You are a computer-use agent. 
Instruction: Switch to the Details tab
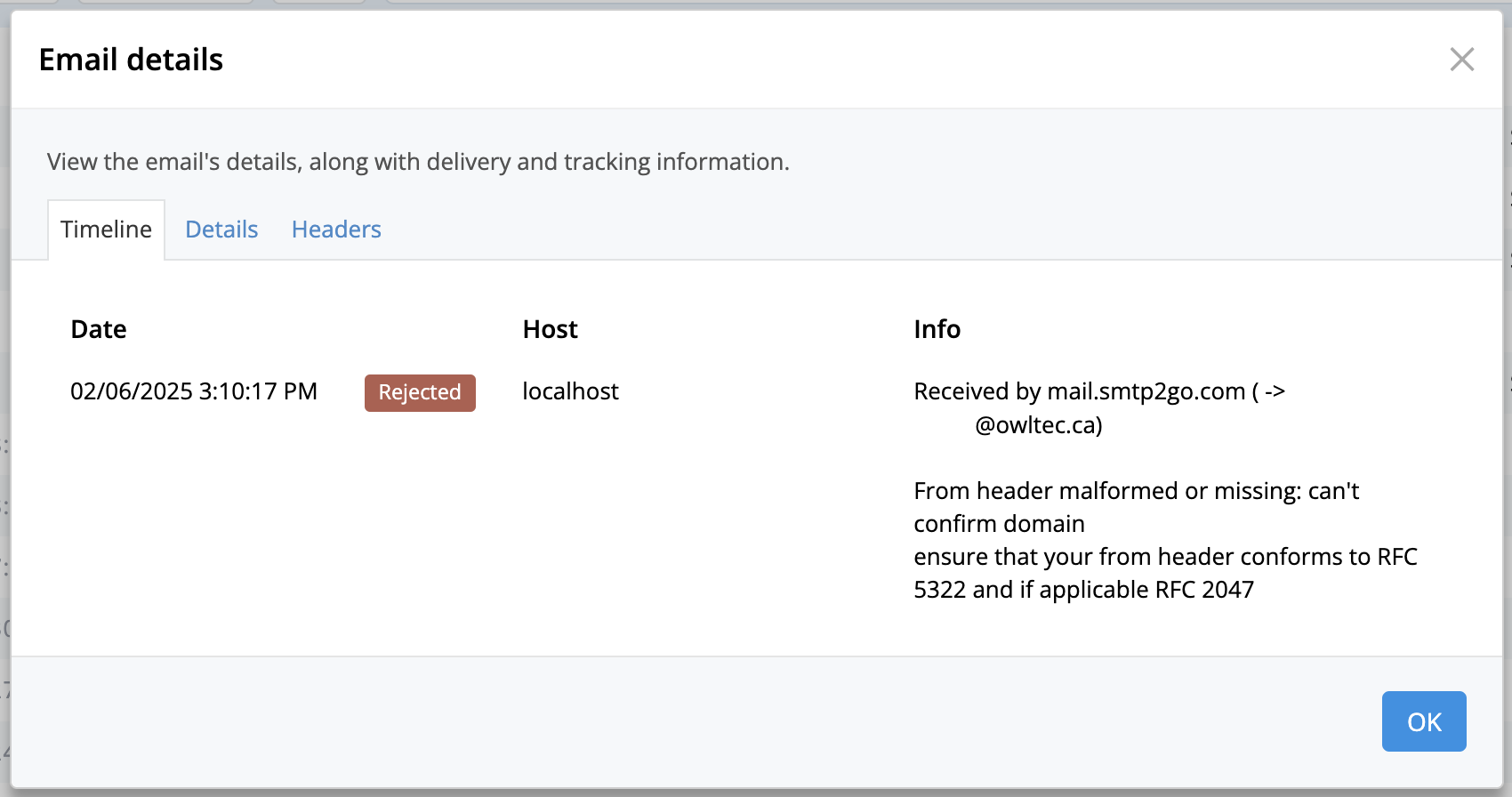pos(221,229)
